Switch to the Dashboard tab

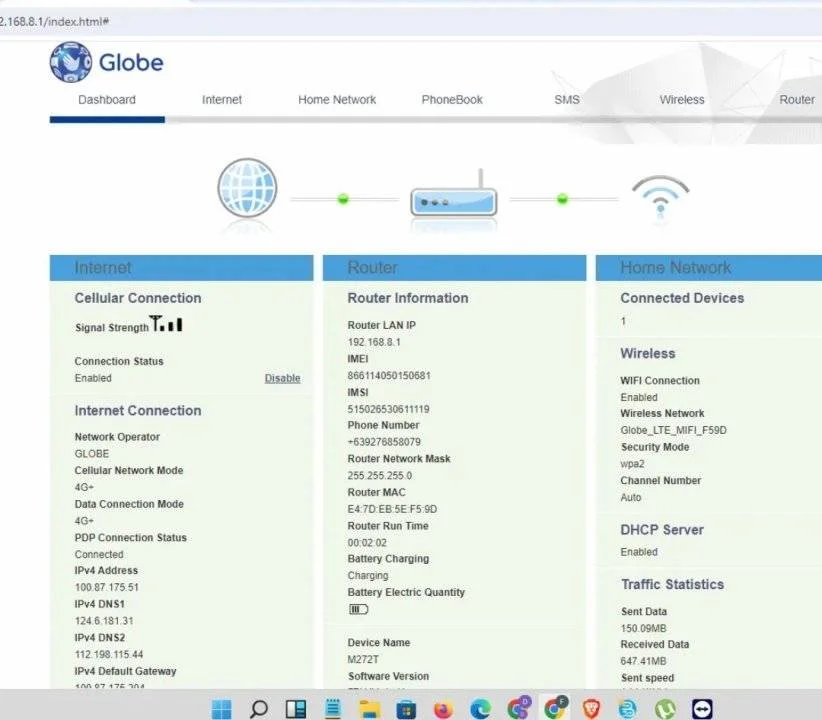coord(107,100)
